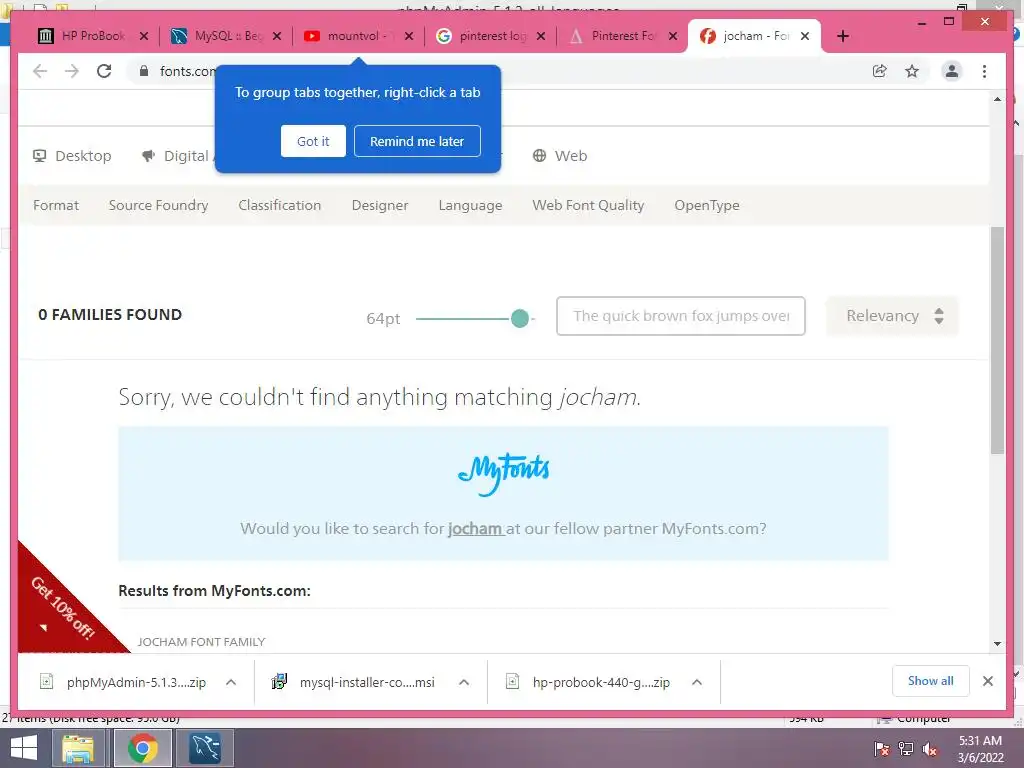Viewport: 1024px width, 768px height.
Task: Expand phpMyAdmin download options arrow
Action: pos(231,682)
